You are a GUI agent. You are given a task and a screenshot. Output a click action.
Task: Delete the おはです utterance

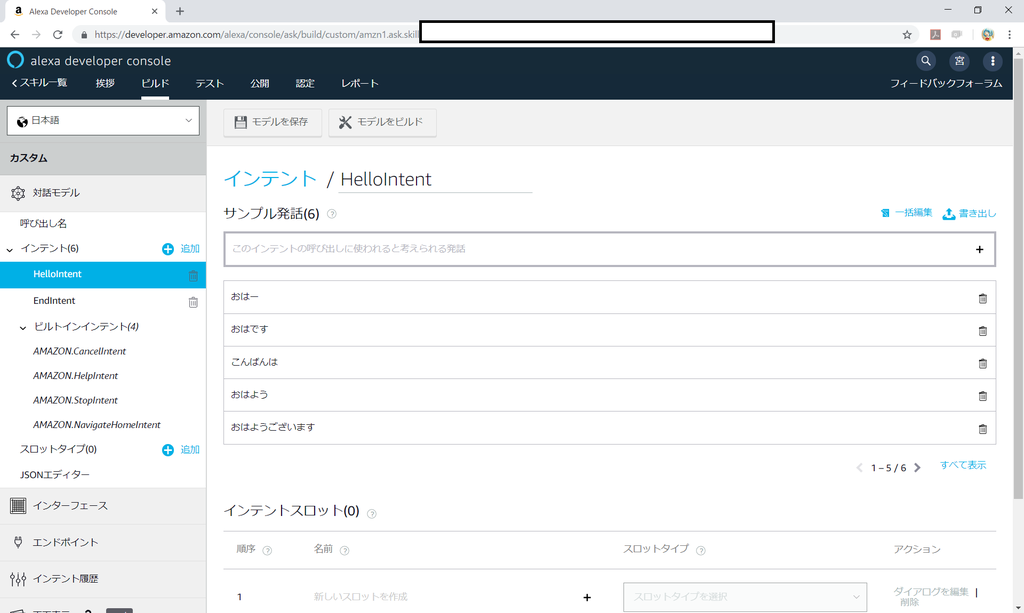click(x=982, y=331)
